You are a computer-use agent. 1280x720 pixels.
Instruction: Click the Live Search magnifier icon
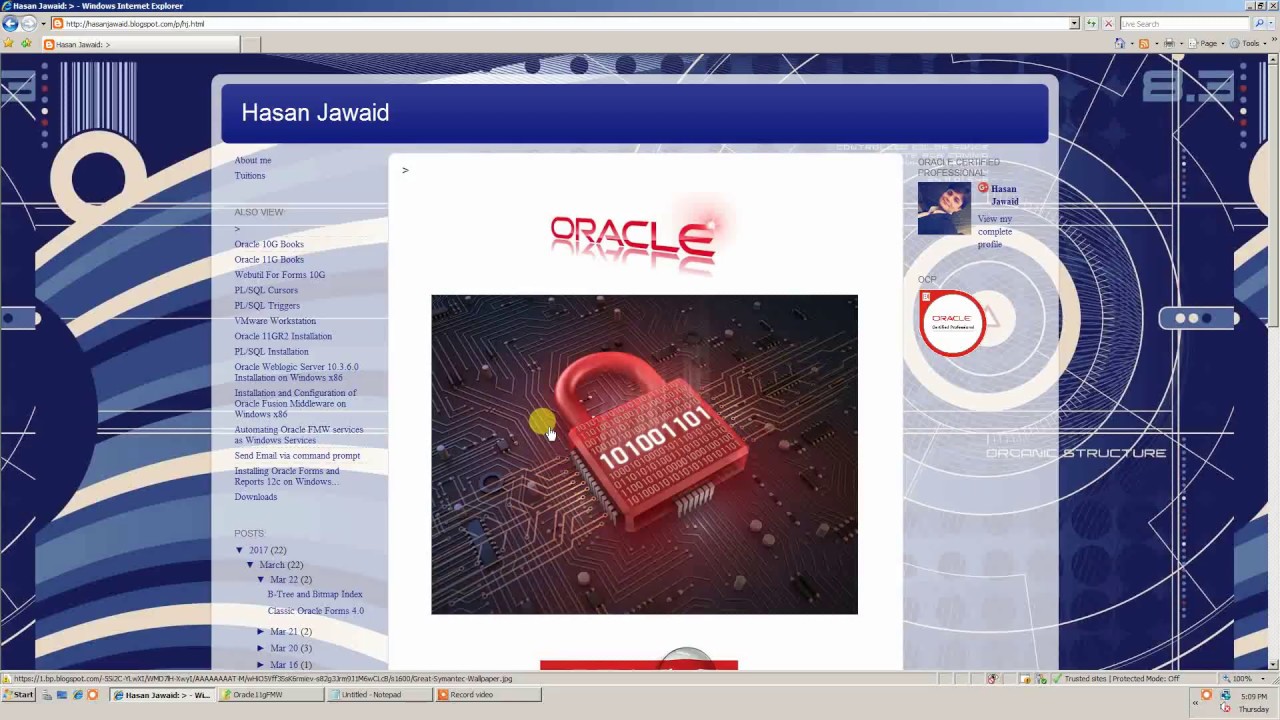(x=1259, y=23)
